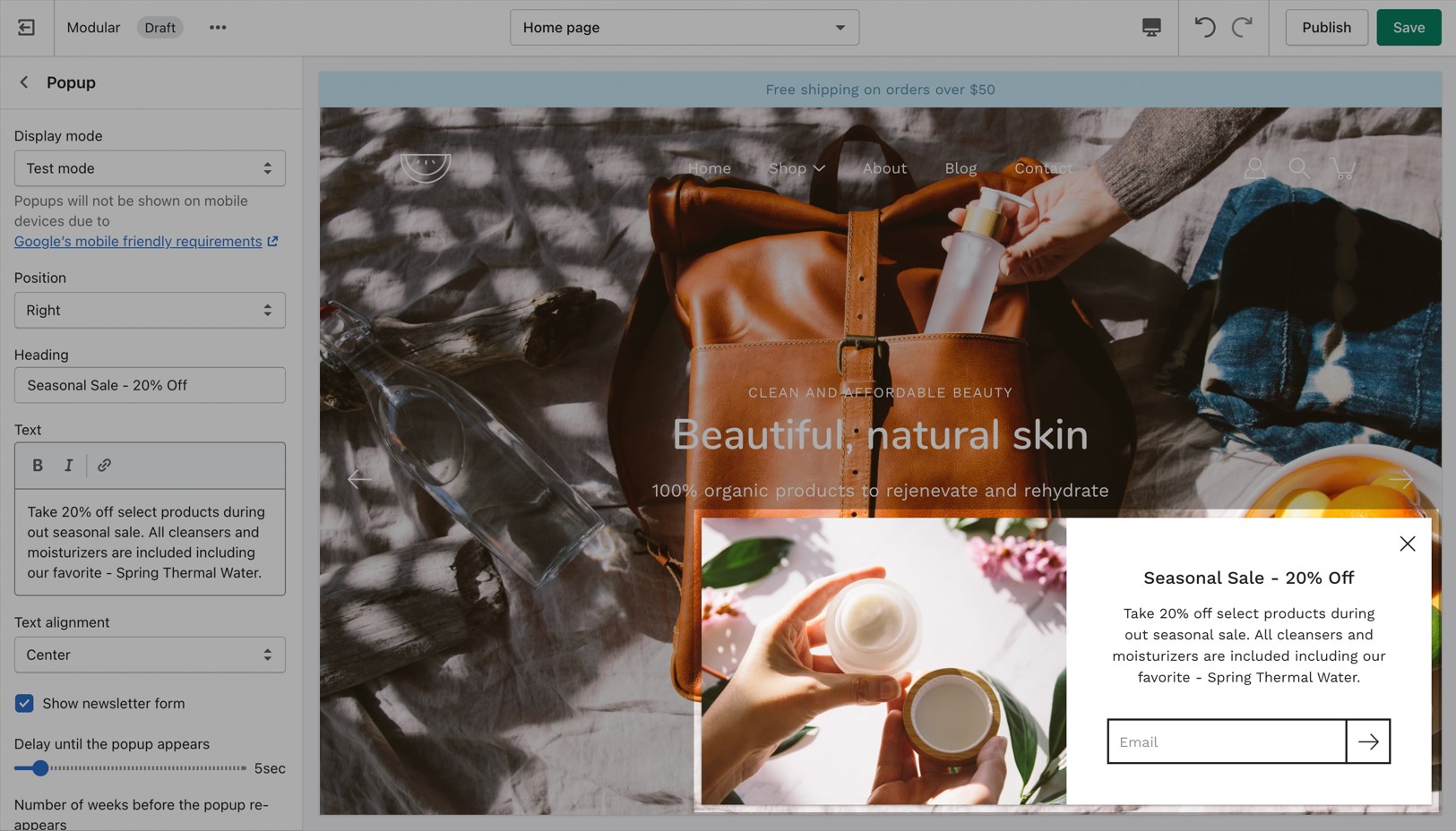Insert a link in the Text editor
Screen dimensions: 1456x831
(105, 465)
